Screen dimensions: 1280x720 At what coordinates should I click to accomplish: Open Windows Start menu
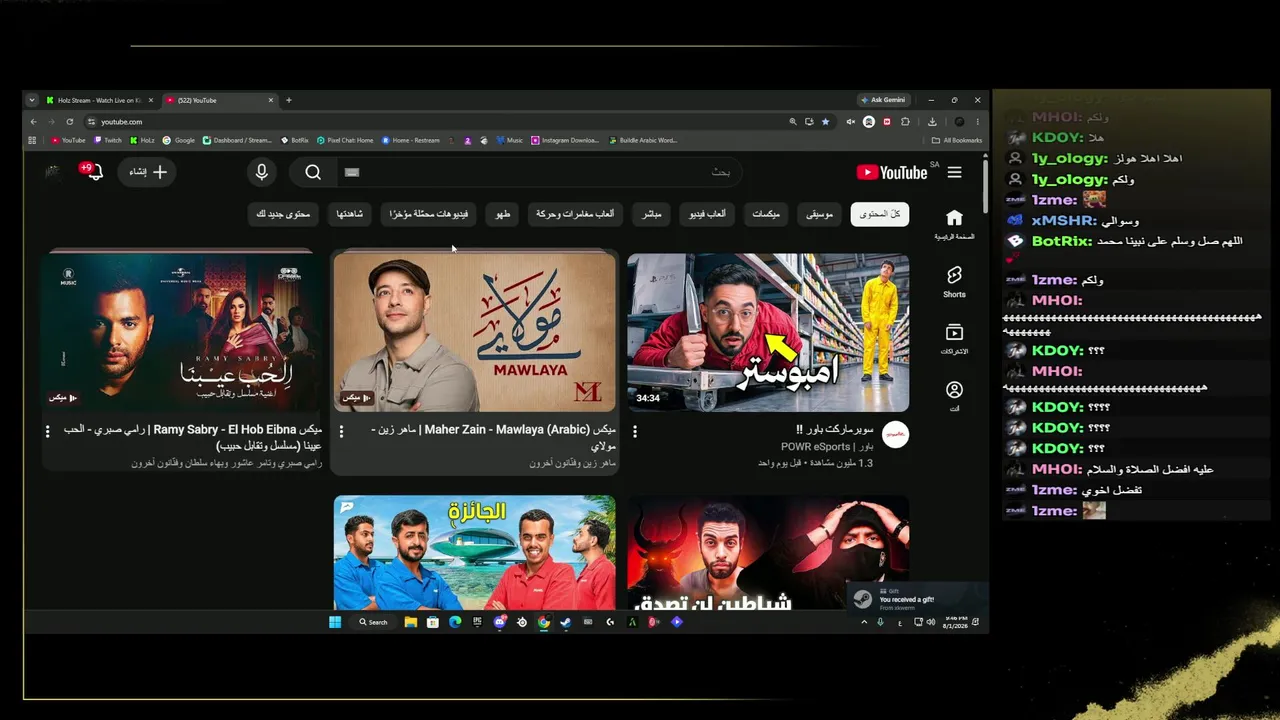coord(335,622)
